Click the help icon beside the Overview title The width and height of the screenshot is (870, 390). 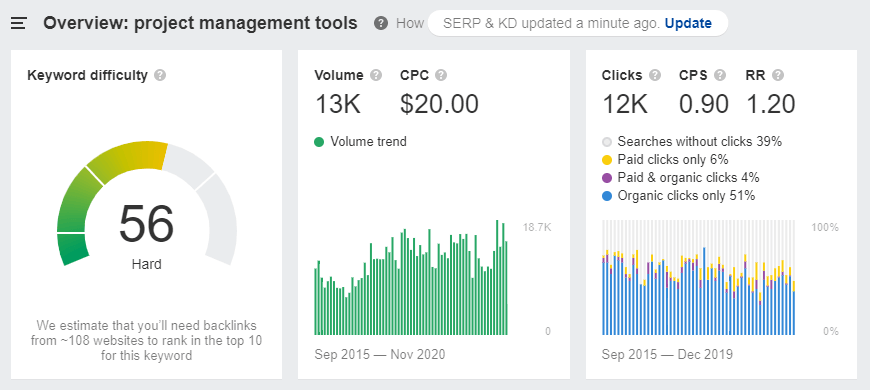(x=381, y=23)
